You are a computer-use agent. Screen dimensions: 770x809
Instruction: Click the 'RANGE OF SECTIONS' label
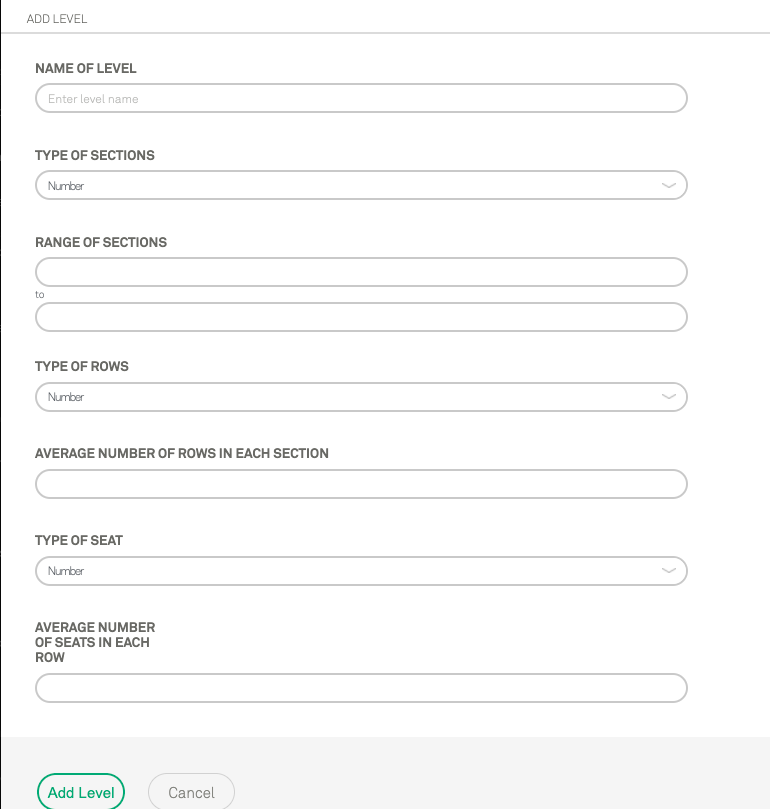point(101,242)
